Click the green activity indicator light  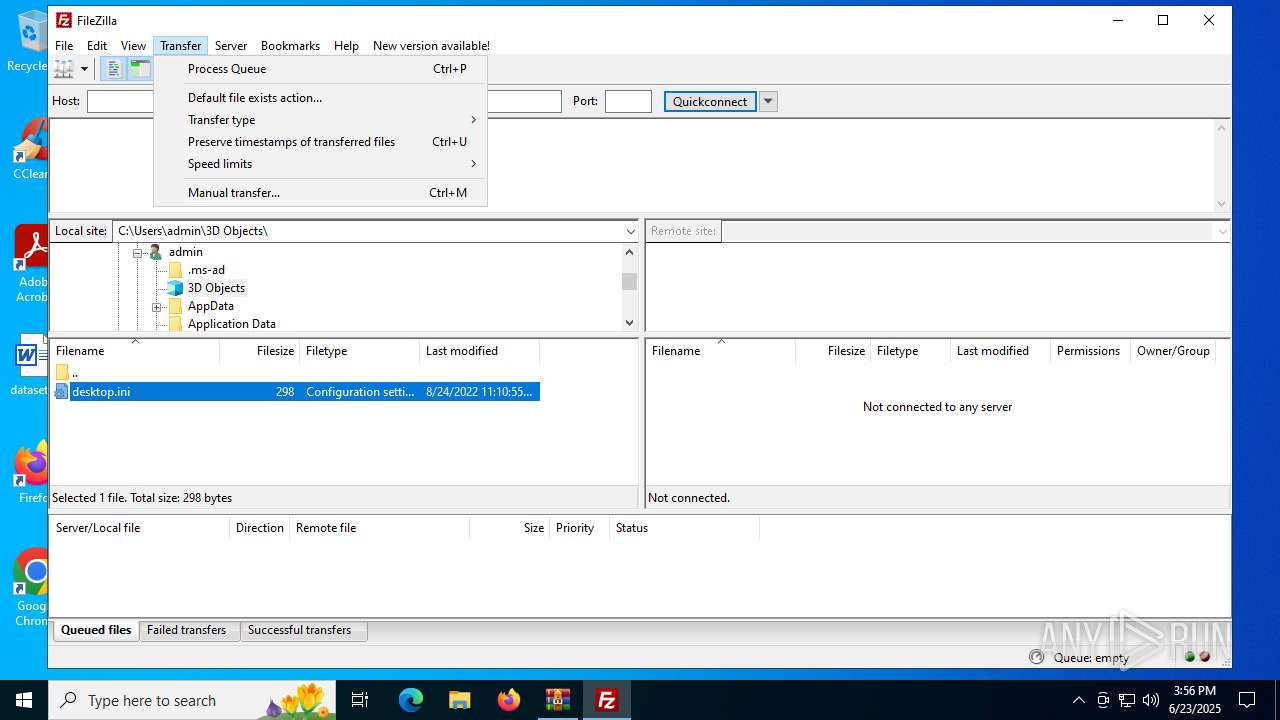tap(1190, 657)
